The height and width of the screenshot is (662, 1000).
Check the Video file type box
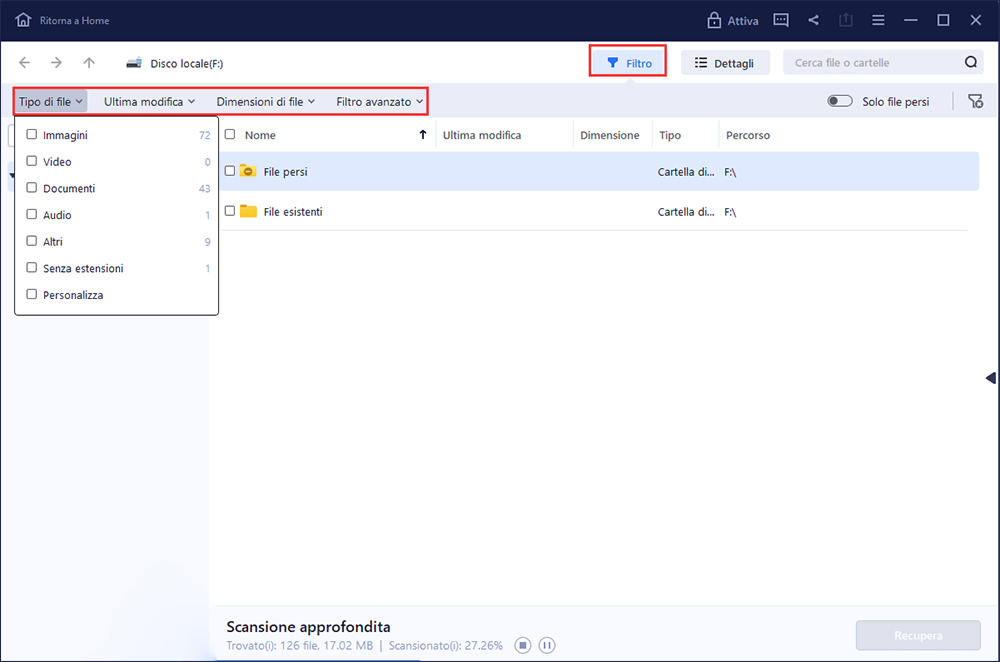tap(31, 161)
